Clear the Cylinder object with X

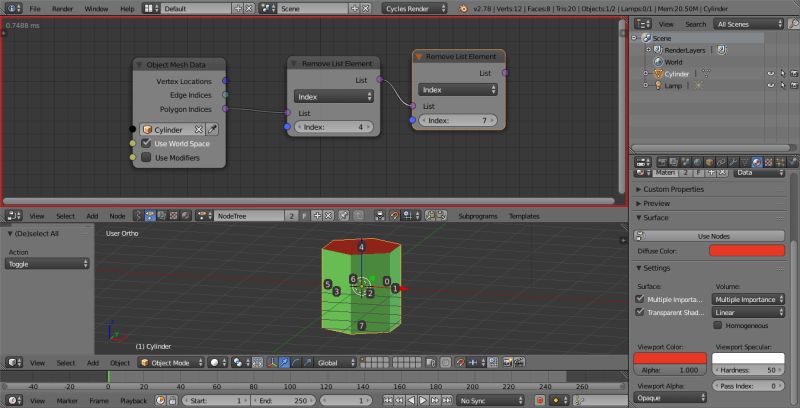(198, 130)
